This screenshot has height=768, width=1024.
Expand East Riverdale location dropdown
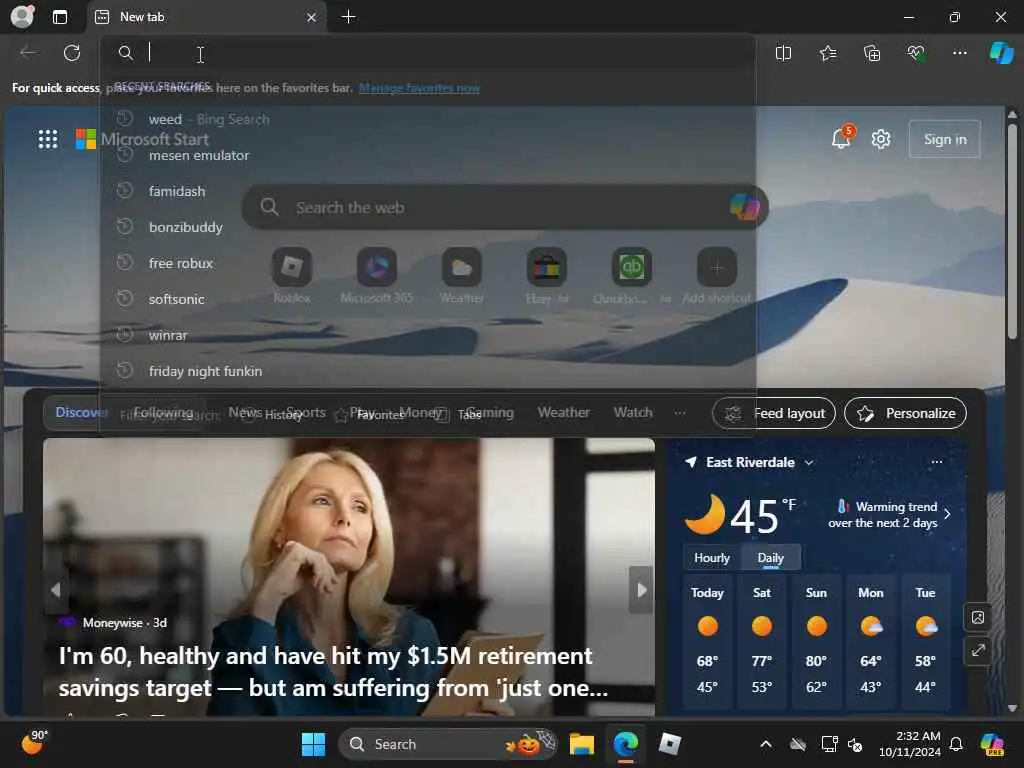(809, 462)
